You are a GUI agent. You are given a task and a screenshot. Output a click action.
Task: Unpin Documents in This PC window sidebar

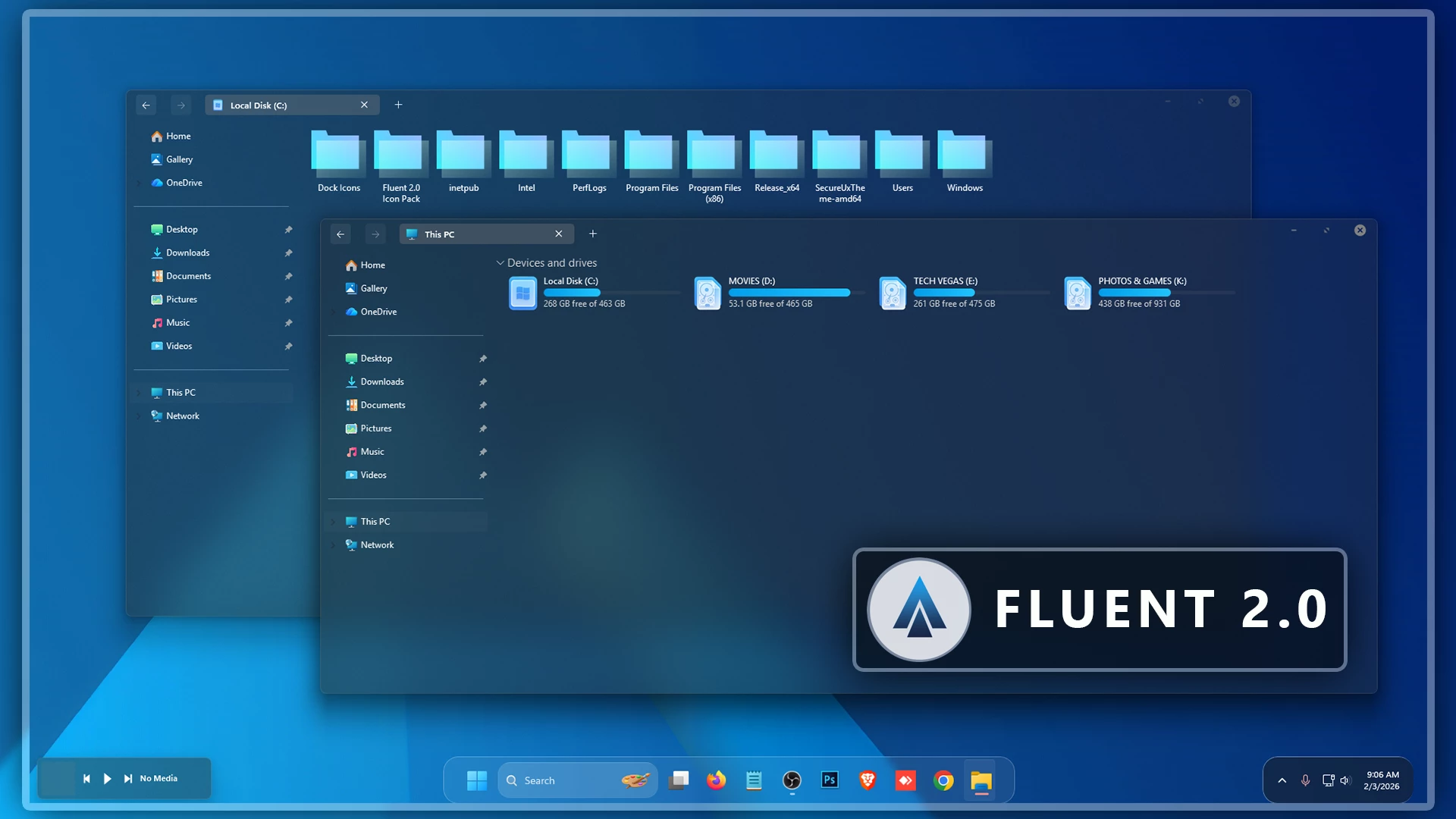483,406
